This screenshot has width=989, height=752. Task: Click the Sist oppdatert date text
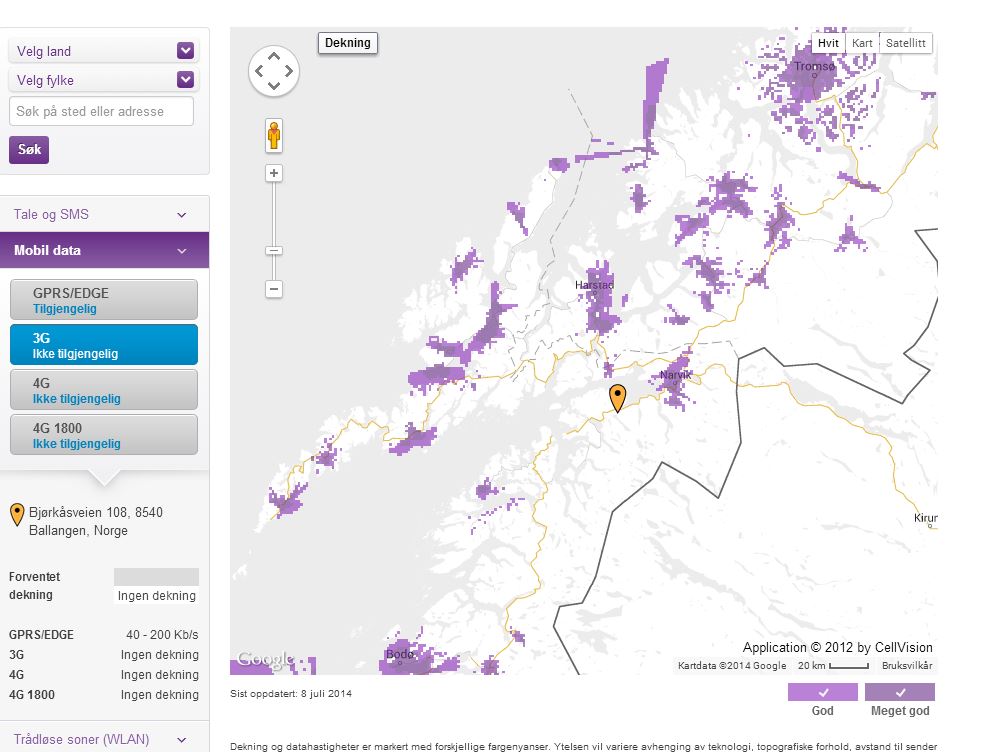pyautogui.click(x=291, y=693)
